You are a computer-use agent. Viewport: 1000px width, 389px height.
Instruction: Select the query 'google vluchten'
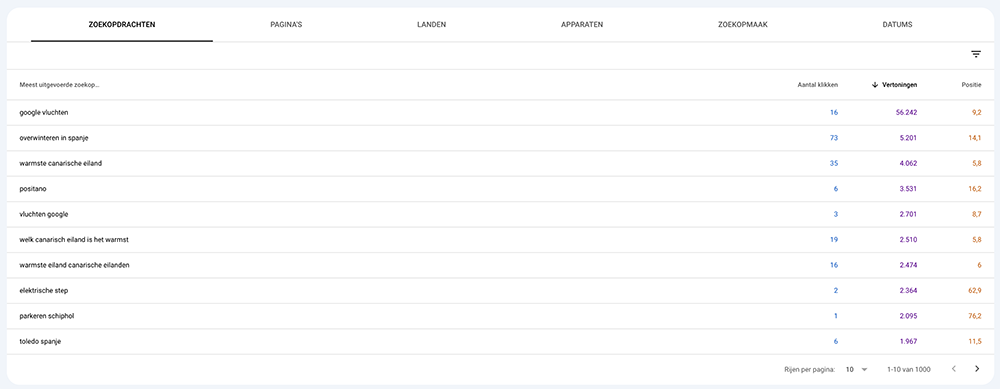(x=43, y=112)
